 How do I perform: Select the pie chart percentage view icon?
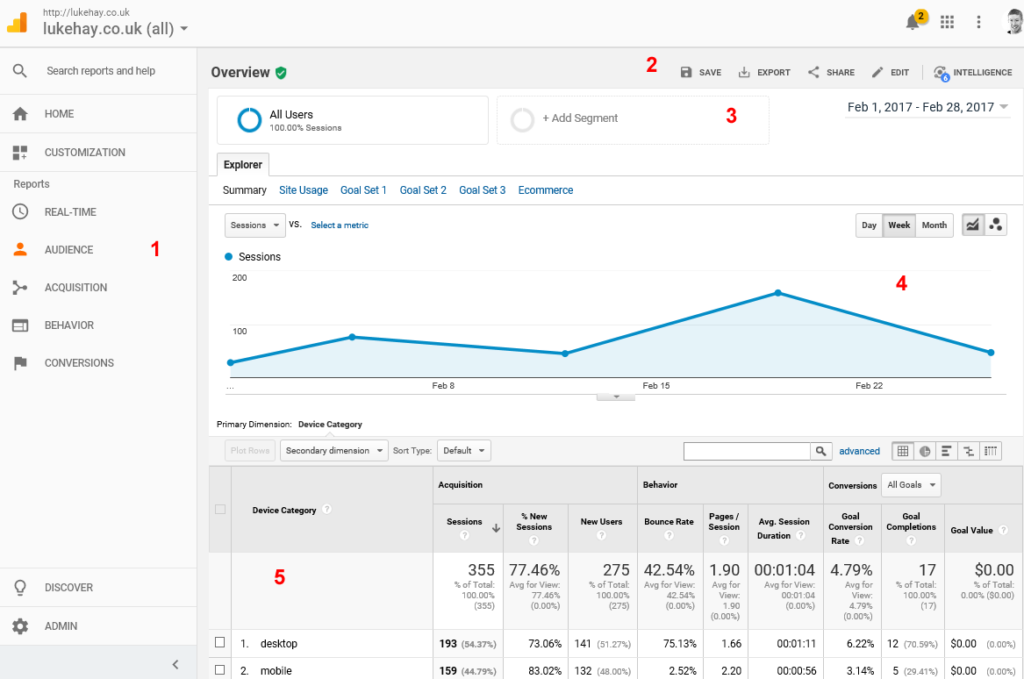click(925, 451)
